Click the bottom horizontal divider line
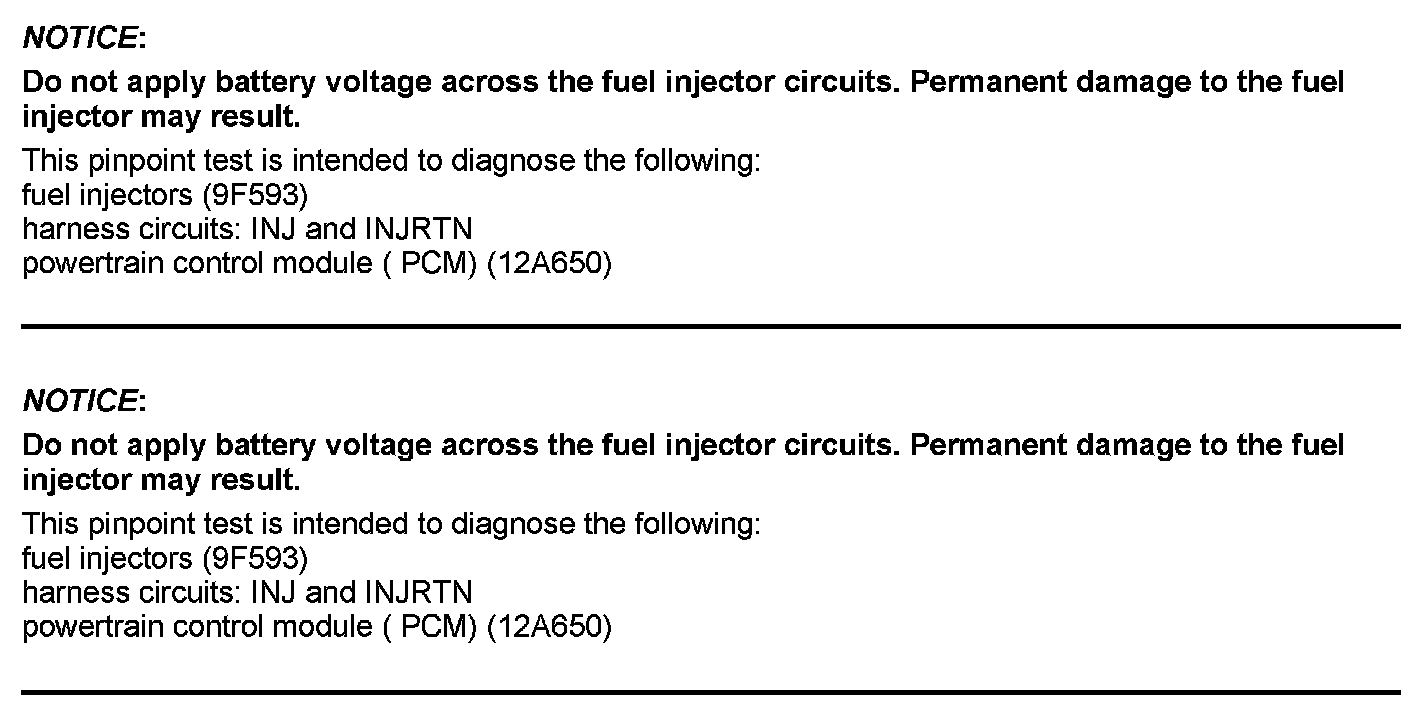 click(710, 691)
